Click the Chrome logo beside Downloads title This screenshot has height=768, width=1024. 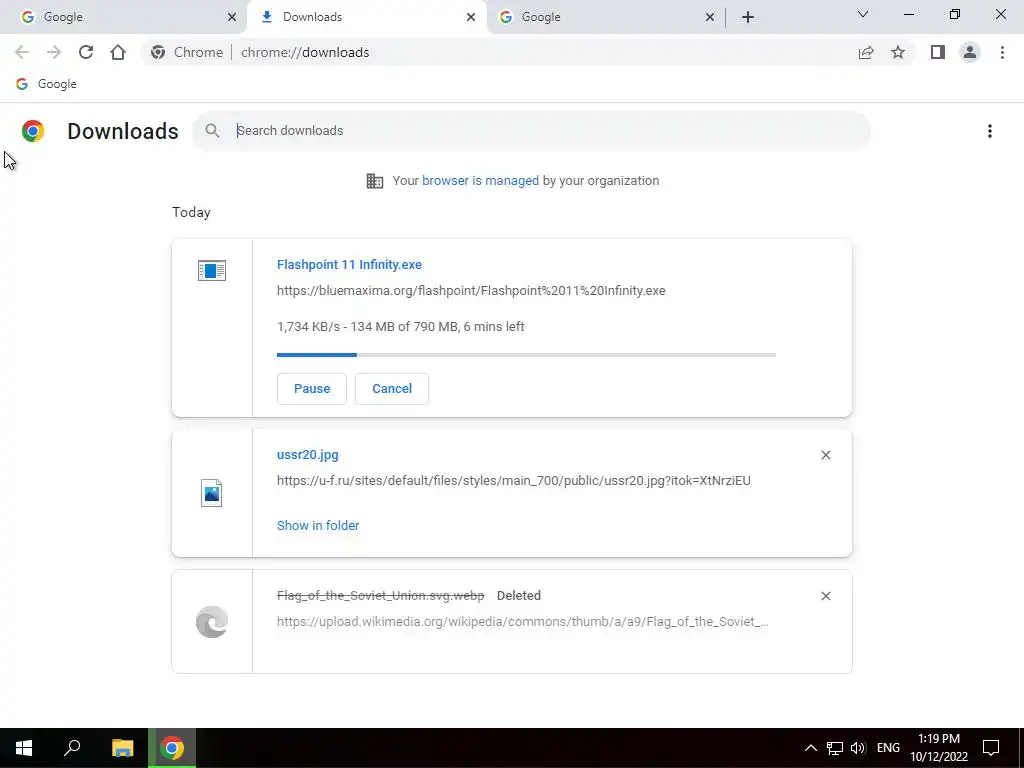click(x=33, y=131)
